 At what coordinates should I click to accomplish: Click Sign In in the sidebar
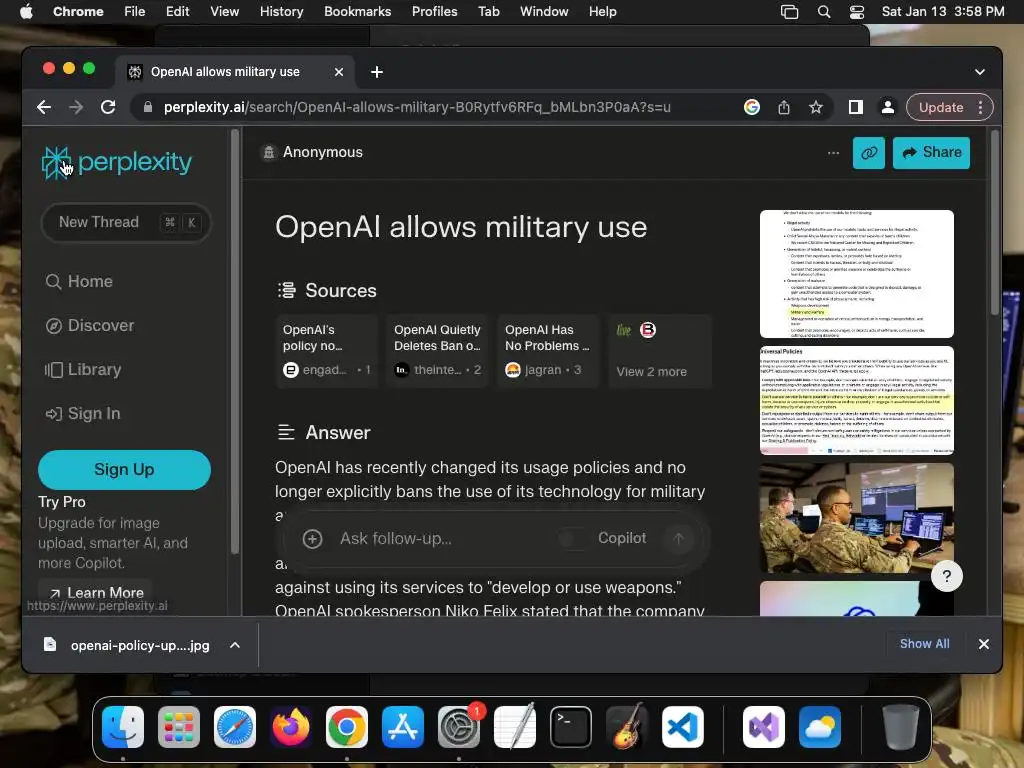coord(83,413)
